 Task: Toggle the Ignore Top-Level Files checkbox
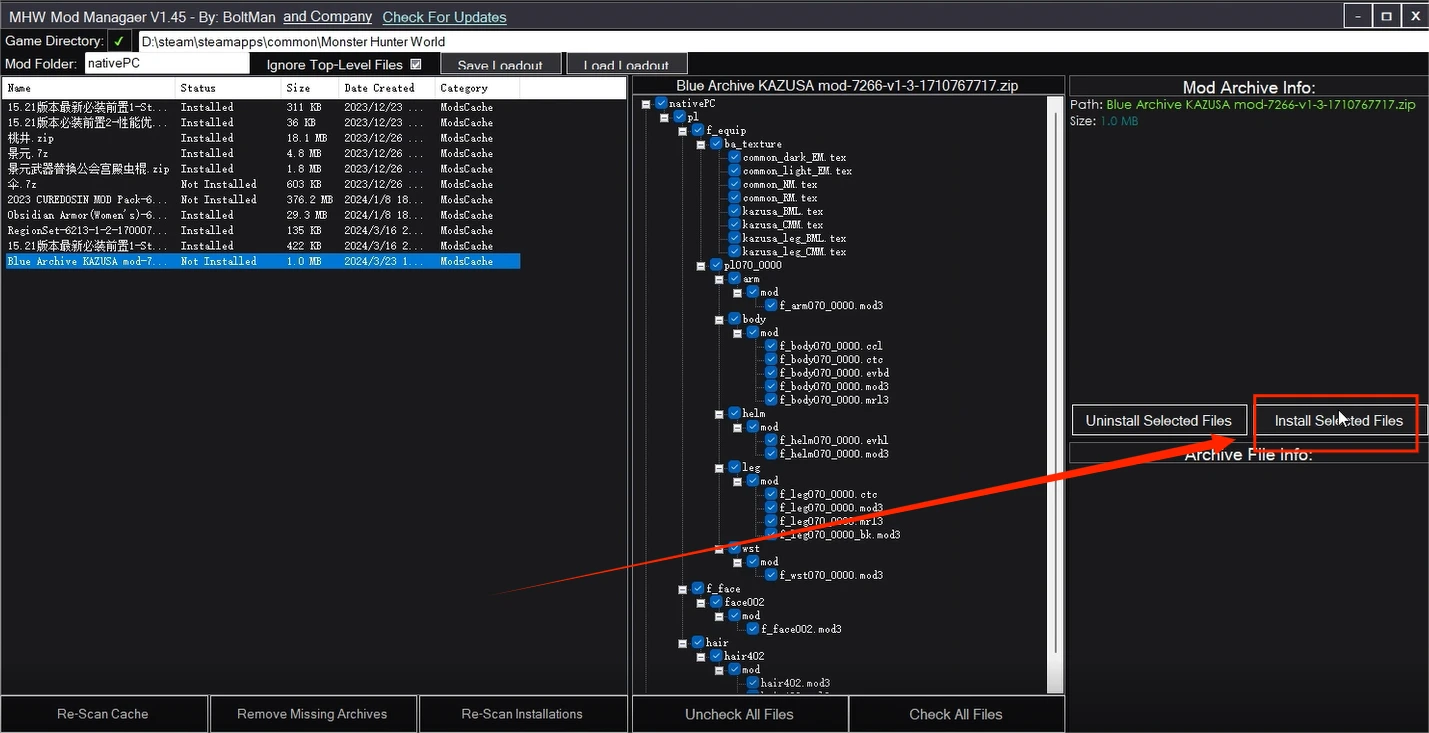click(x=416, y=64)
